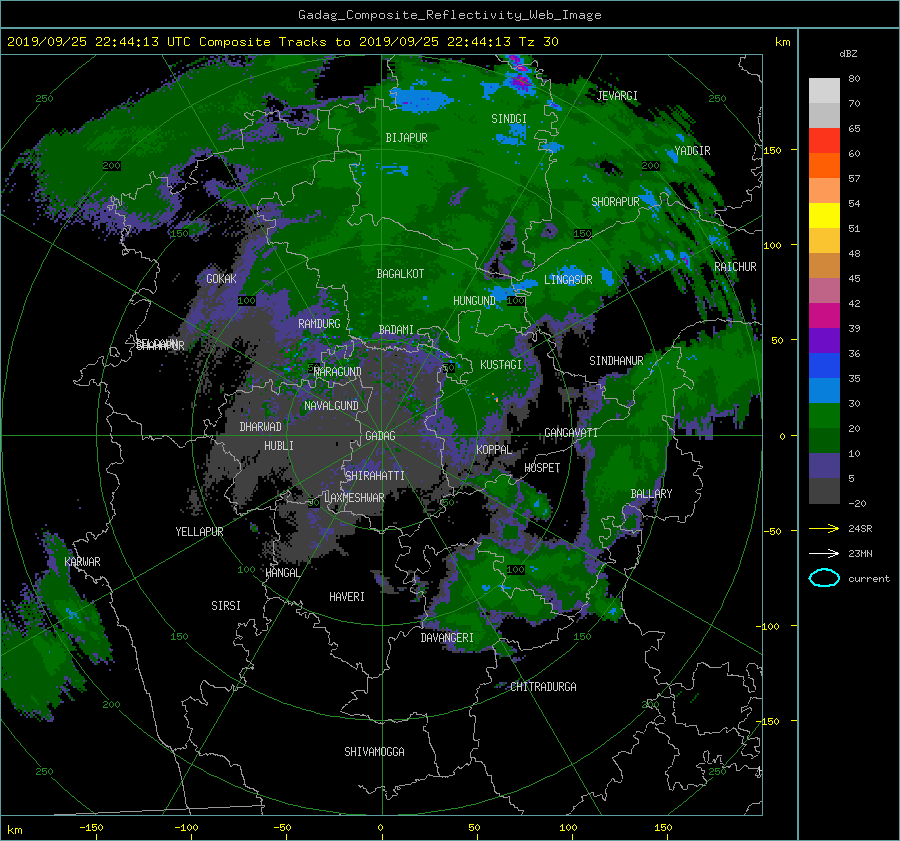This screenshot has width=900, height=841.
Task: Click the 100 tick on bottom km axis
Action: coord(568,828)
